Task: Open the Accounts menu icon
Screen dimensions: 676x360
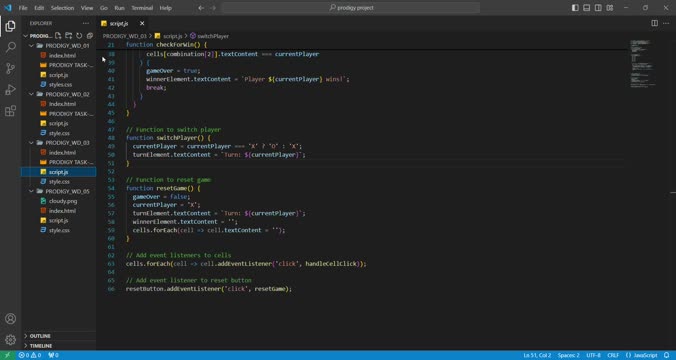Action: click(x=10, y=319)
